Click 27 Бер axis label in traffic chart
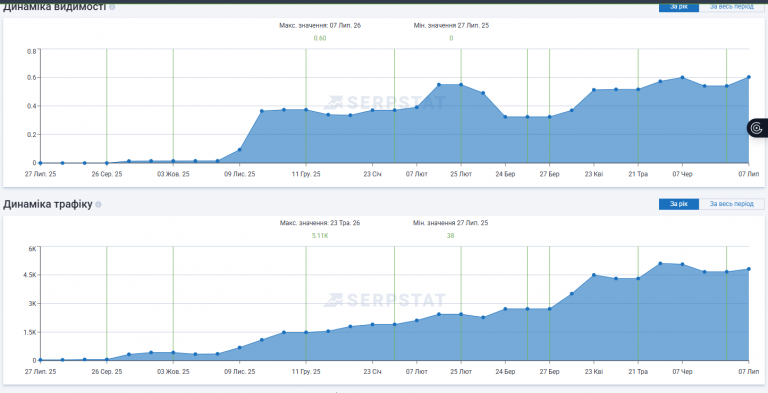This screenshot has width=768, height=393. 550,372
